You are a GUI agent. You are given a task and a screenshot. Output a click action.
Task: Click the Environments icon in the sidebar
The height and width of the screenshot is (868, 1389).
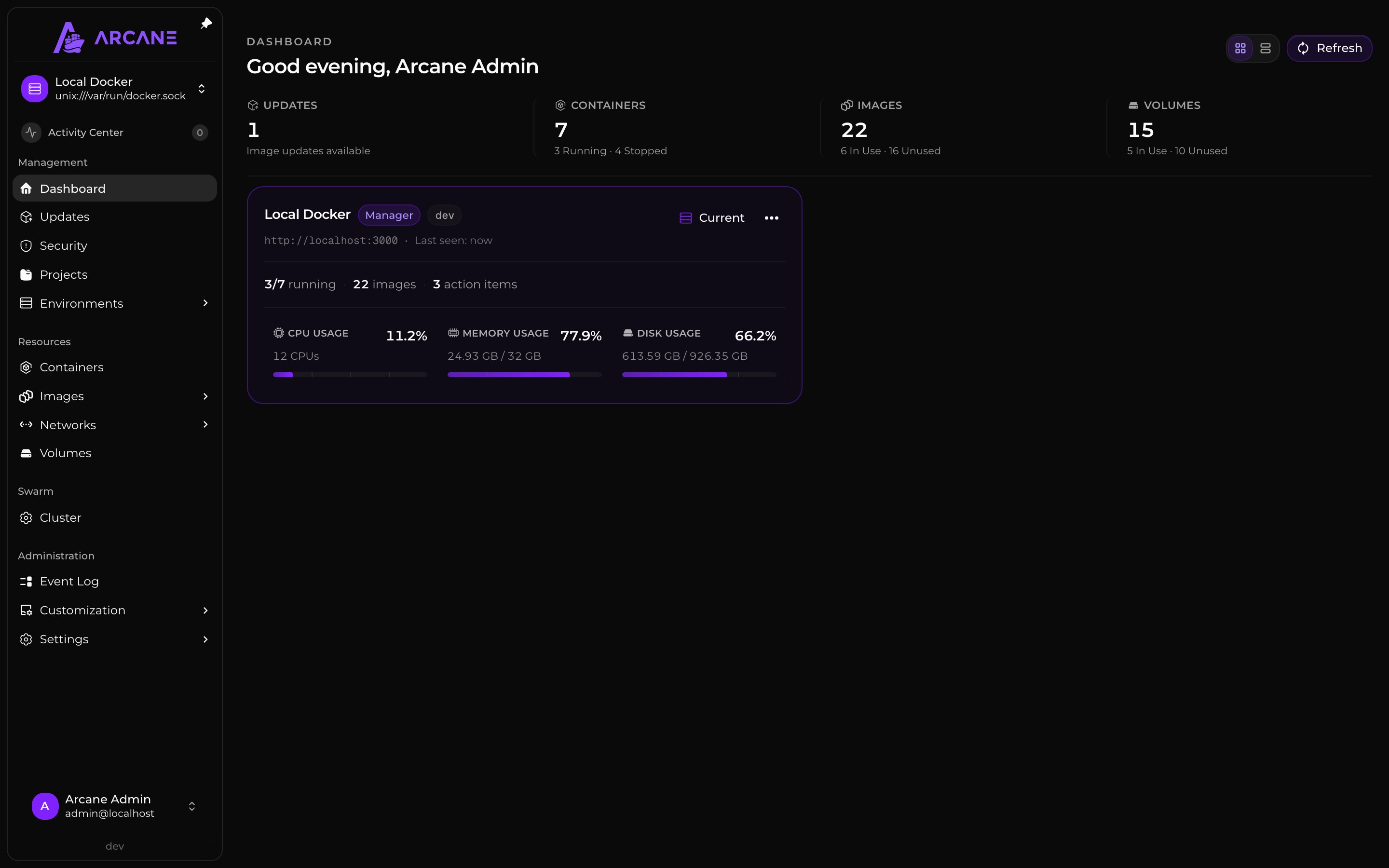click(x=26, y=303)
